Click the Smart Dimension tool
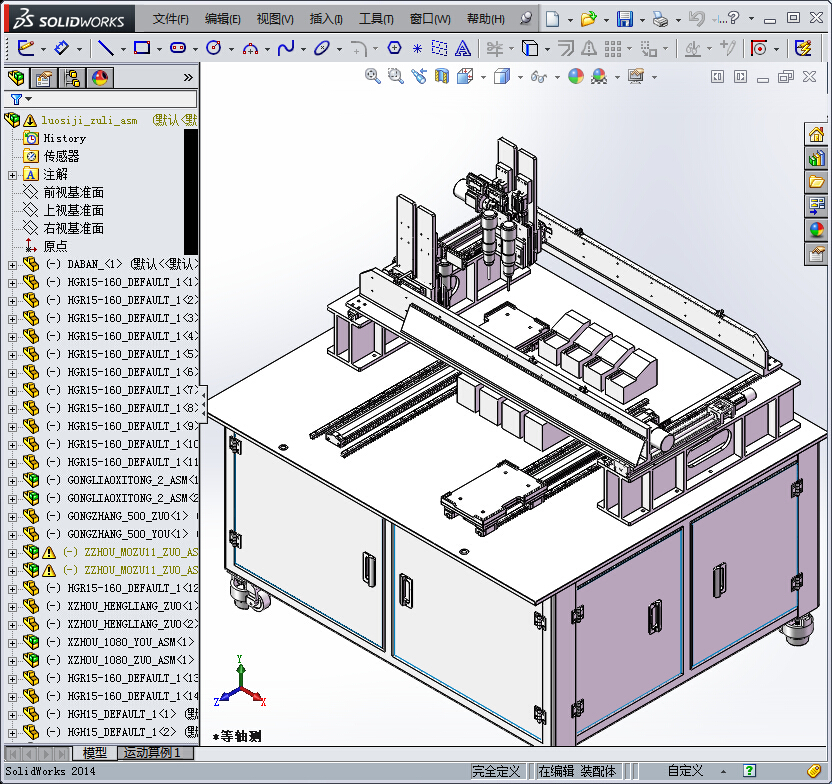The height and width of the screenshot is (784, 832). 62,48
